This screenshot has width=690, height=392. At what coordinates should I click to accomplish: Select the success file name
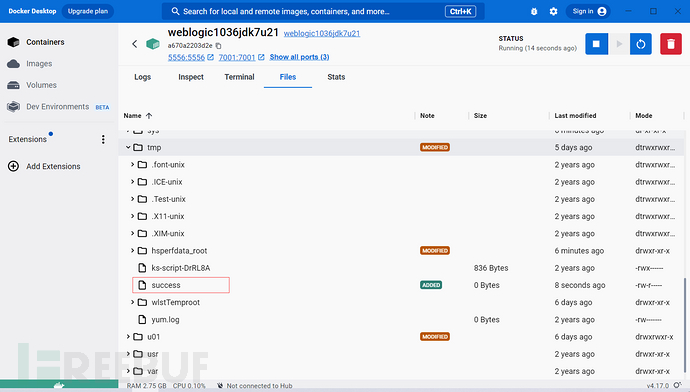(x=166, y=285)
